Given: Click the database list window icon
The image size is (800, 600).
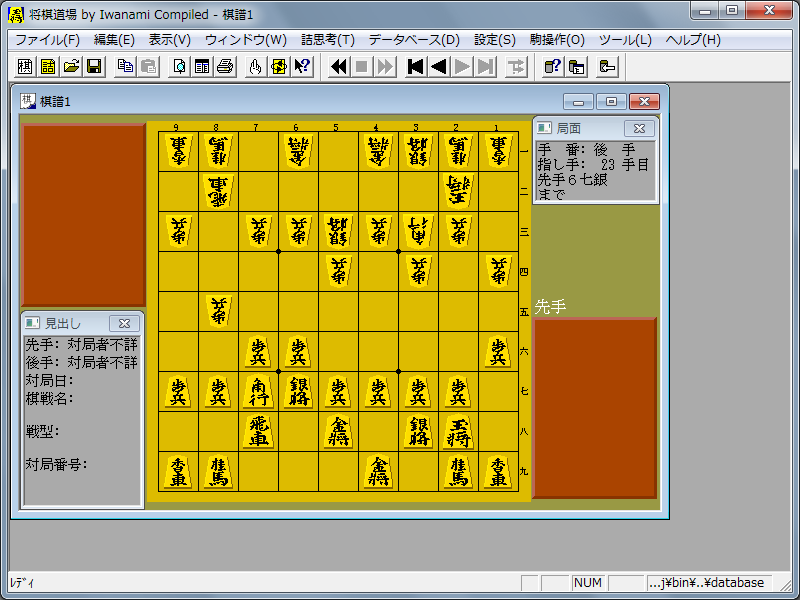Looking at the screenshot, I should (576, 67).
